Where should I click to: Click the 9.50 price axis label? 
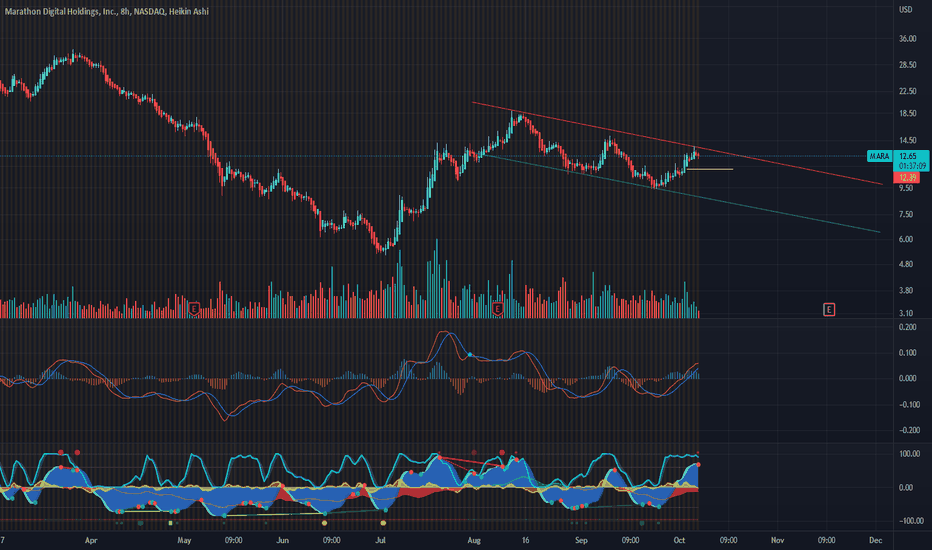pyautogui.click(x=906, y=188)
